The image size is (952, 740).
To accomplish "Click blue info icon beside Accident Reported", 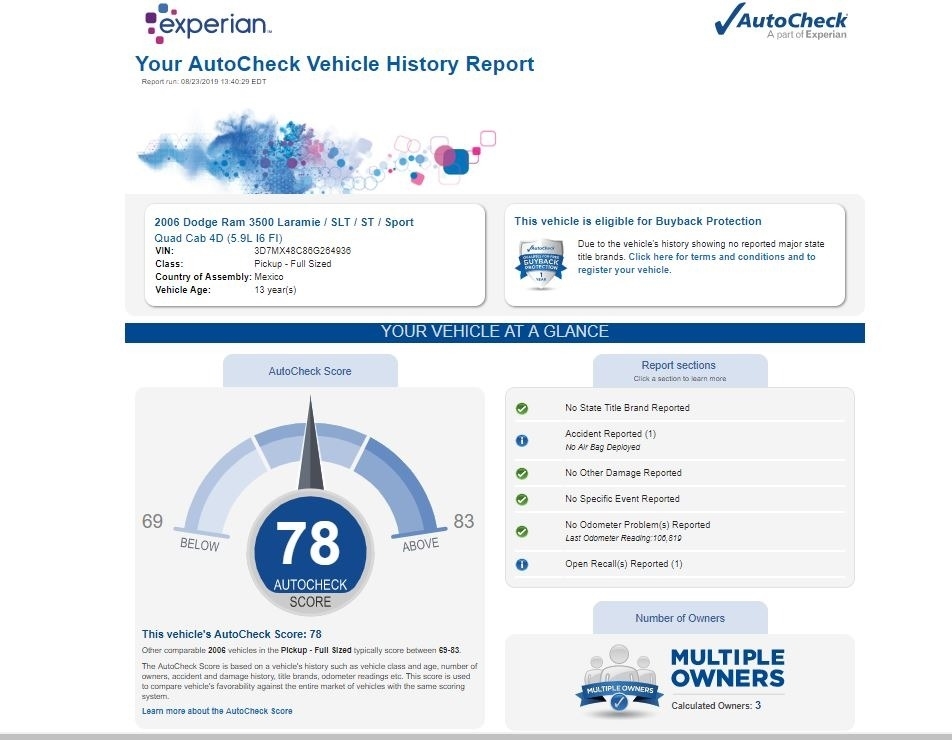I will coord(521,440).
